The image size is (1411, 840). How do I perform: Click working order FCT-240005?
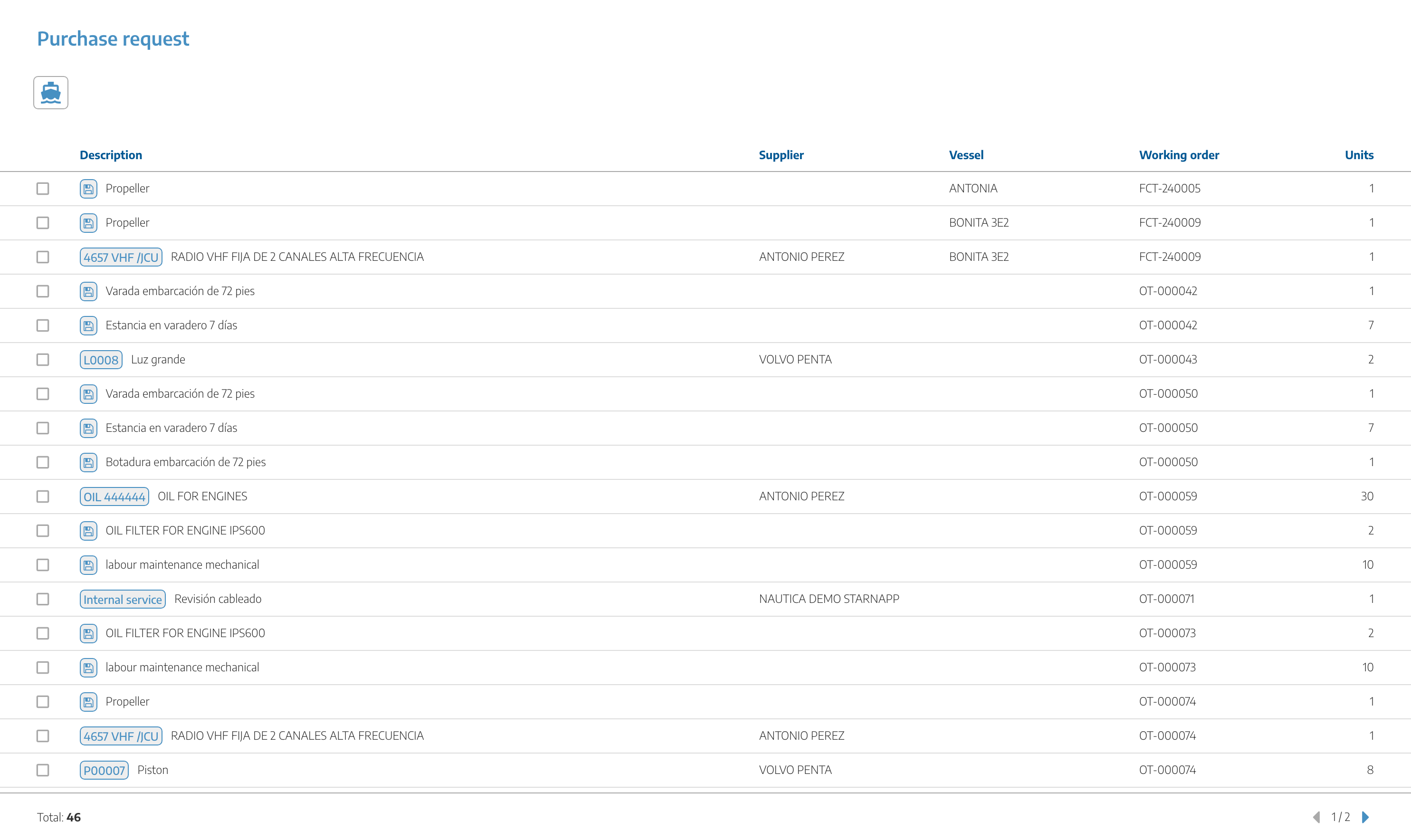pos(1169,189)
